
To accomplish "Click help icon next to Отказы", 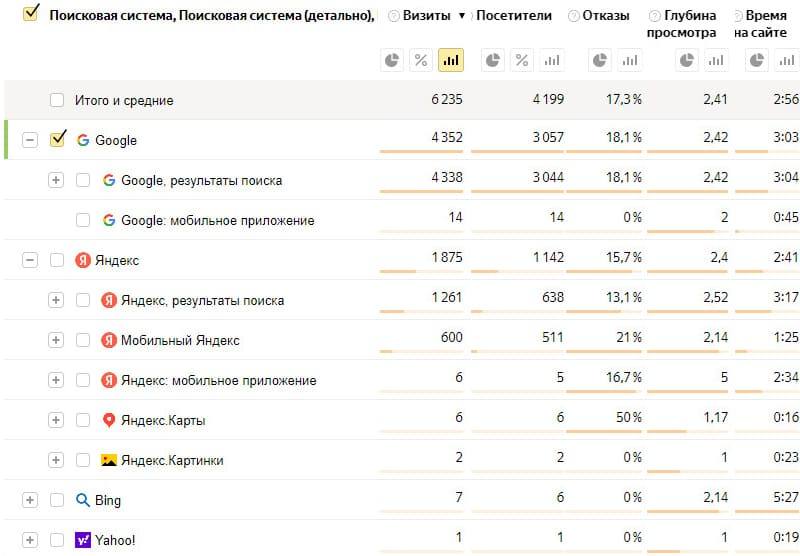I will coord(574,16).
